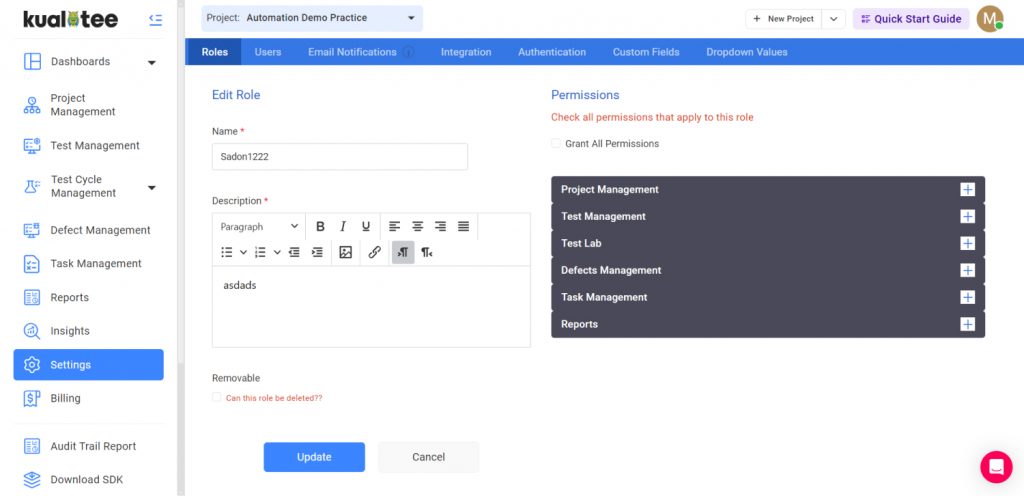Click the Cancel button
This screenshot has height=496, width=1024.
[428, 457]
